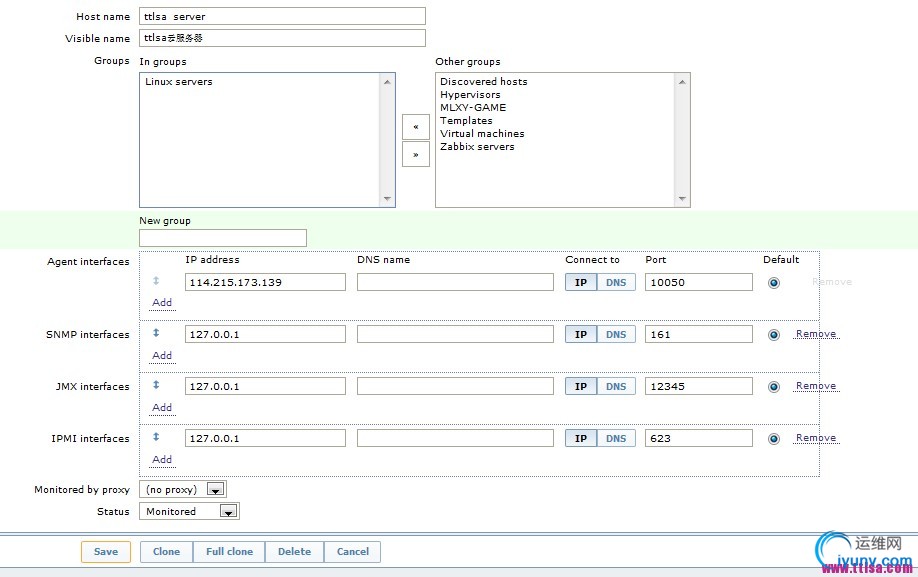This screenshot has width=918, height=577.
Task: Add a new Agent interface
Action: pos(162,303)
